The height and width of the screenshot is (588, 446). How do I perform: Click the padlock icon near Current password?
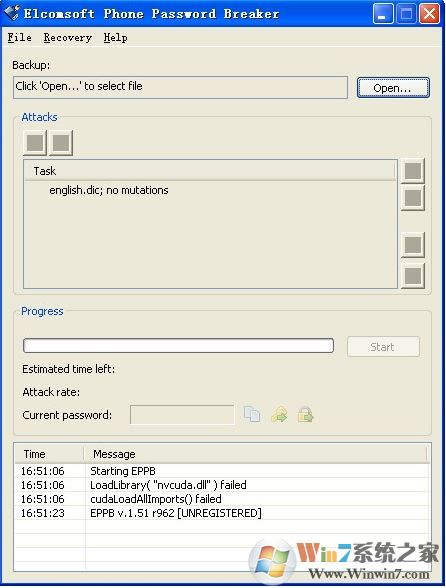[x=305, y=414]
